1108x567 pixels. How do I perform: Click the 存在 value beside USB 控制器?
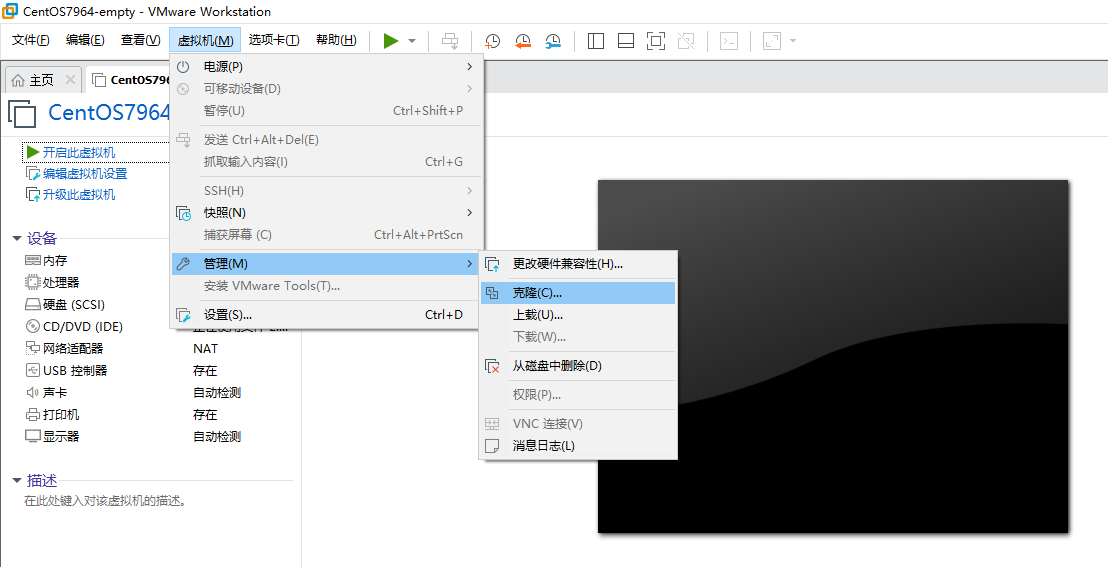pyautogui.click(x=205, y=370)
